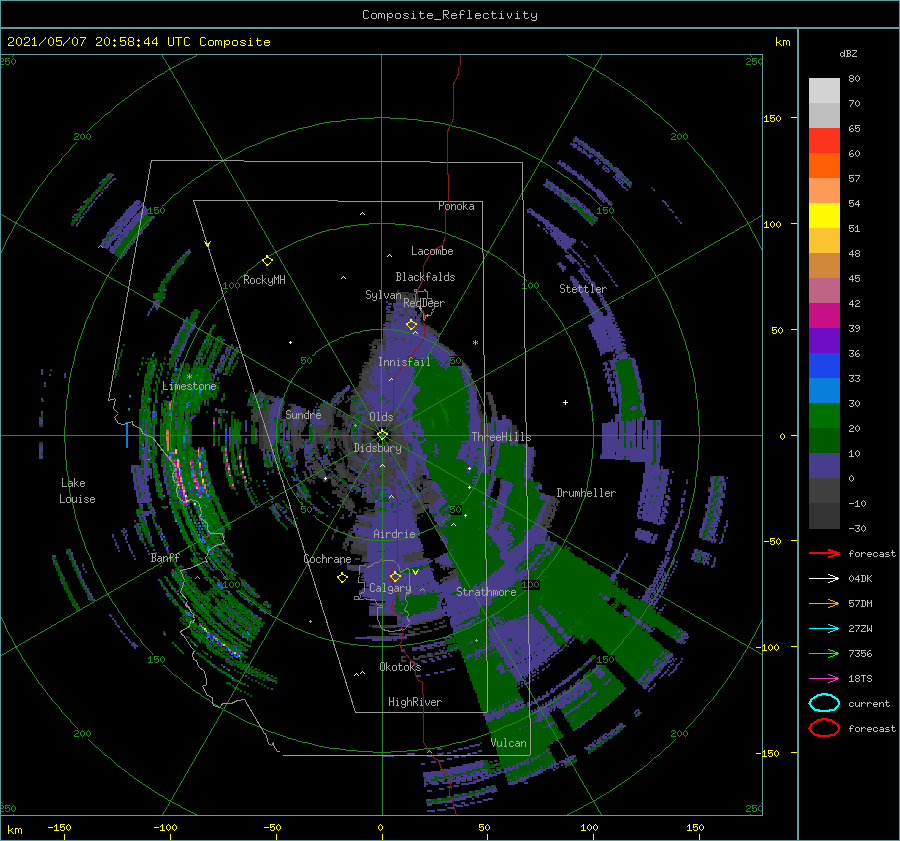Select the orange 57DM arrow in legend

click(824, 603)
